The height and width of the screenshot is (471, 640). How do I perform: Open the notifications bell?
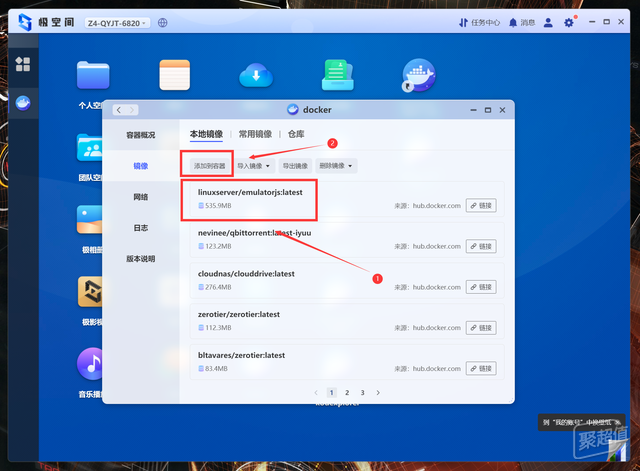(522, 22)
